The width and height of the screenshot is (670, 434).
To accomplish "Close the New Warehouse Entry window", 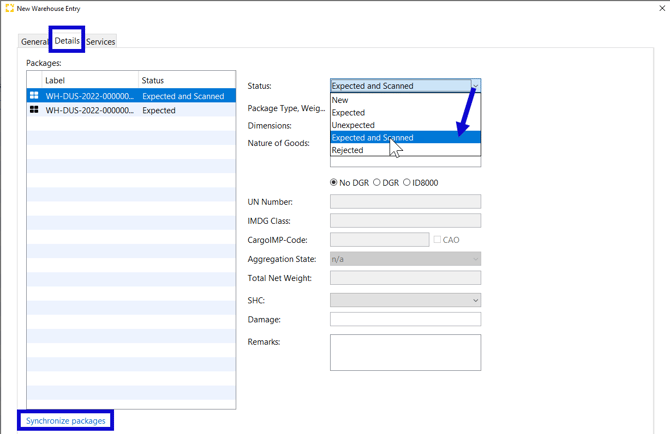I will tap(661, 8).
